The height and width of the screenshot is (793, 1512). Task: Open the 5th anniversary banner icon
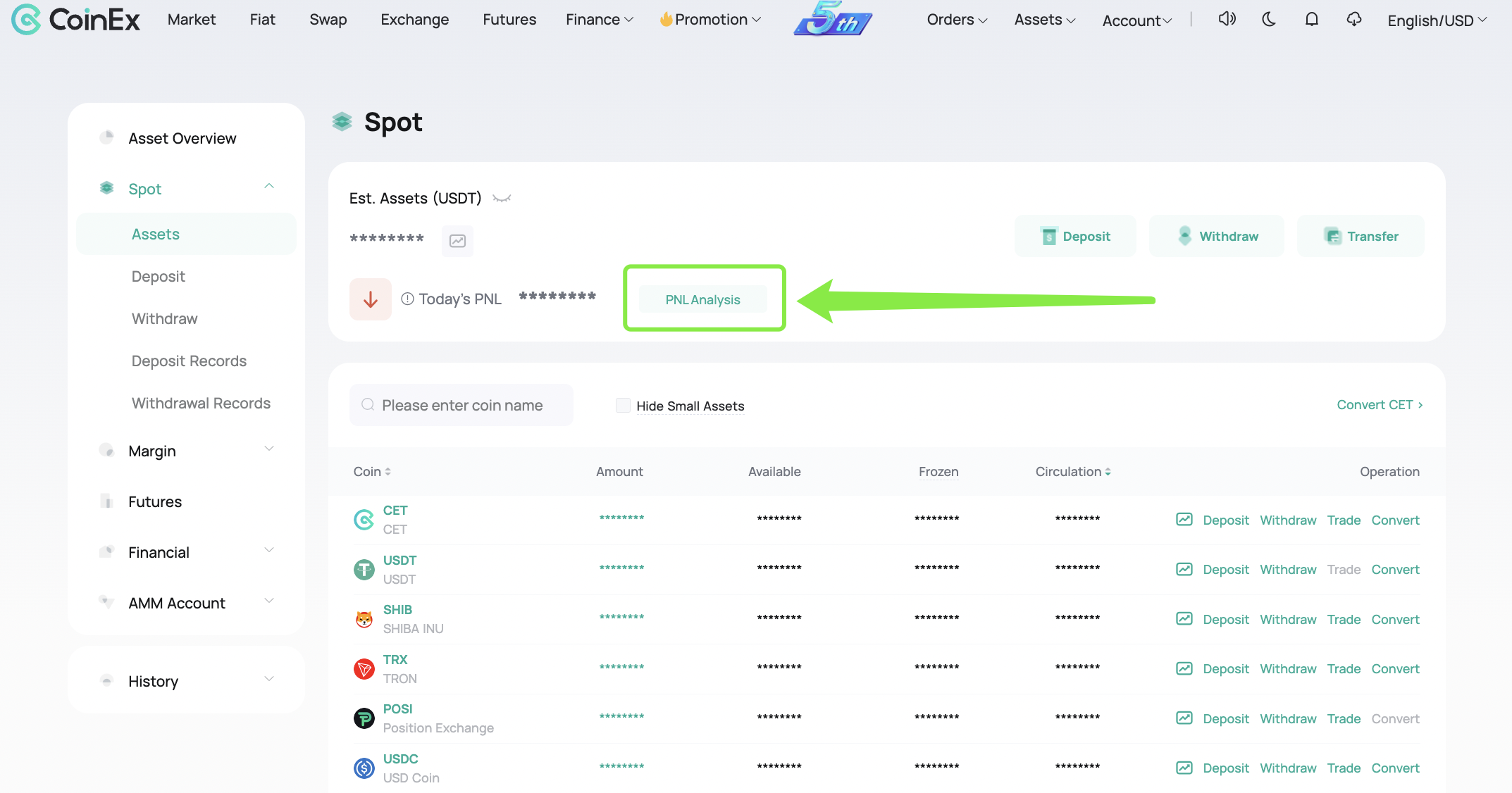click(833, 19)
